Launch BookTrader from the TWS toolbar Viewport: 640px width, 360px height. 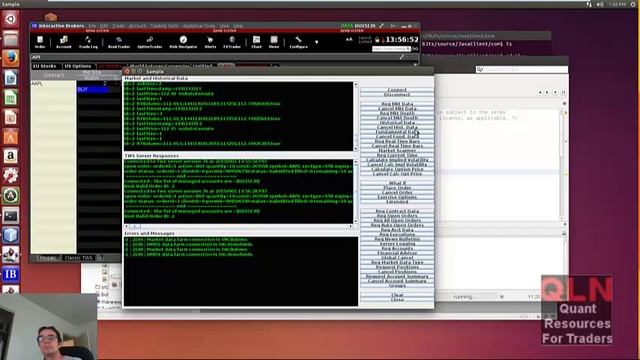(119, 42)
